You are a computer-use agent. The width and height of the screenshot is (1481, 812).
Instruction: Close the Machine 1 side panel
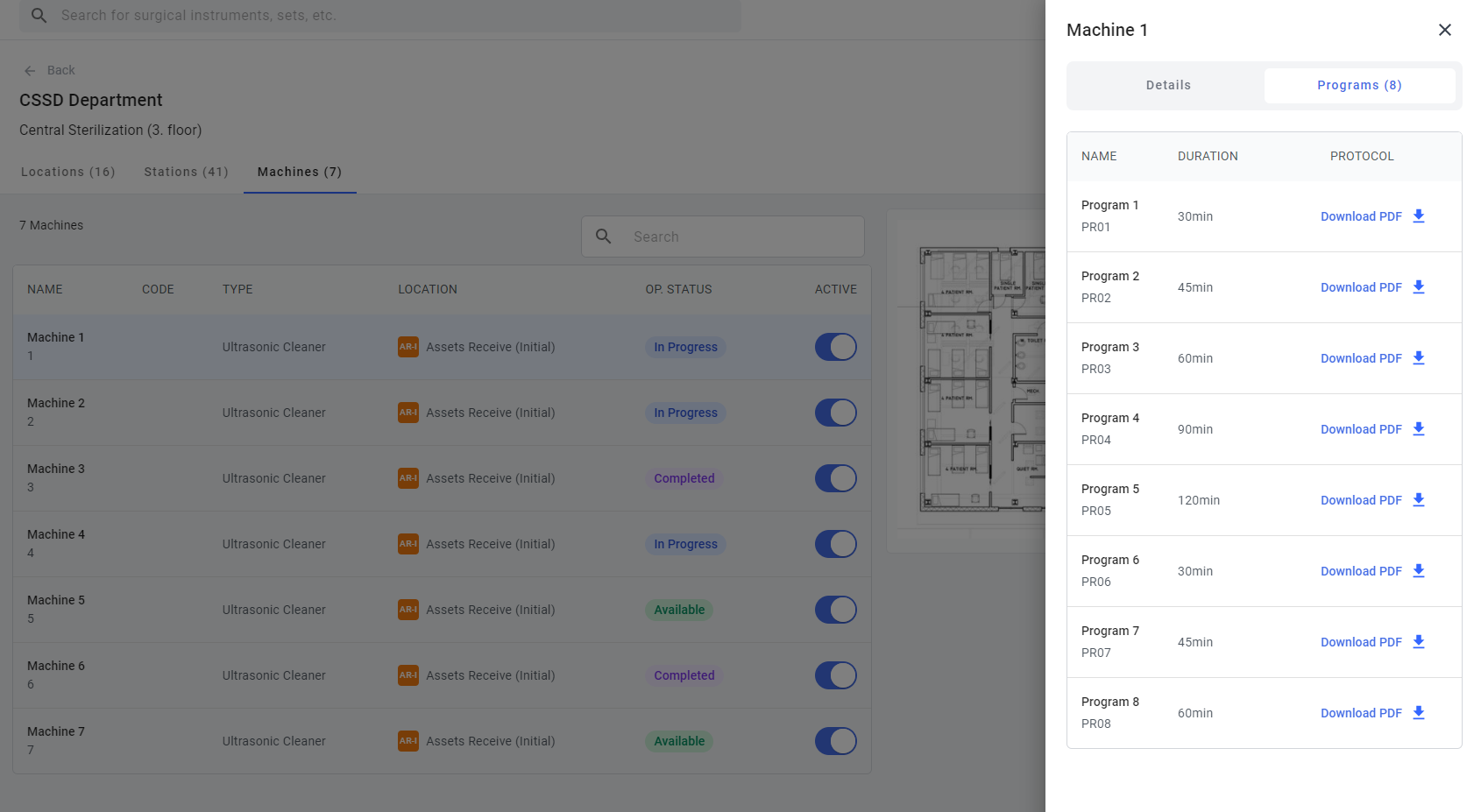click(x=1445, y=30)
